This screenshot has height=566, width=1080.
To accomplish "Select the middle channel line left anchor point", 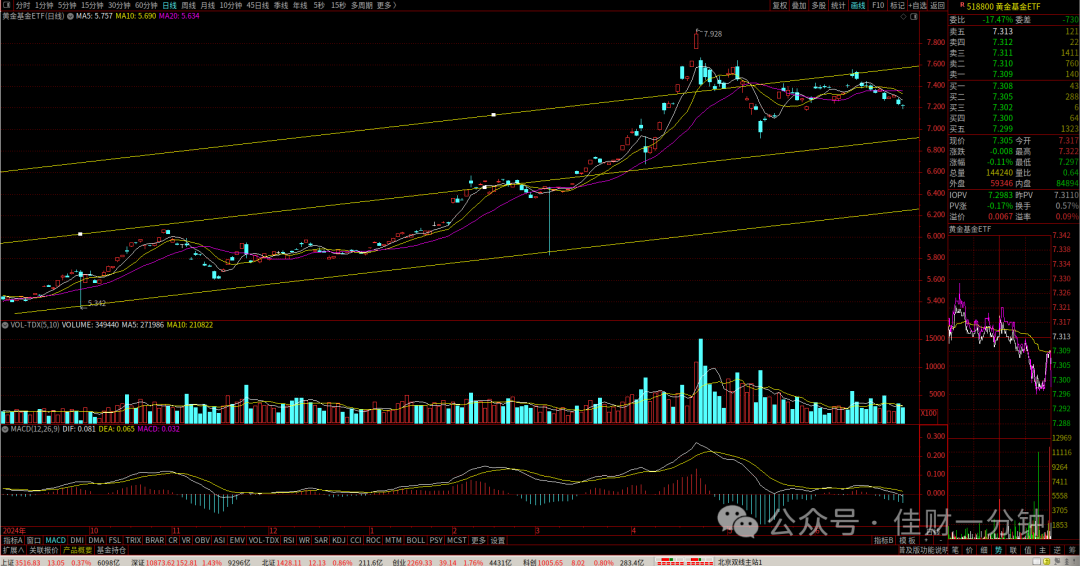I will tap(80, 234).
